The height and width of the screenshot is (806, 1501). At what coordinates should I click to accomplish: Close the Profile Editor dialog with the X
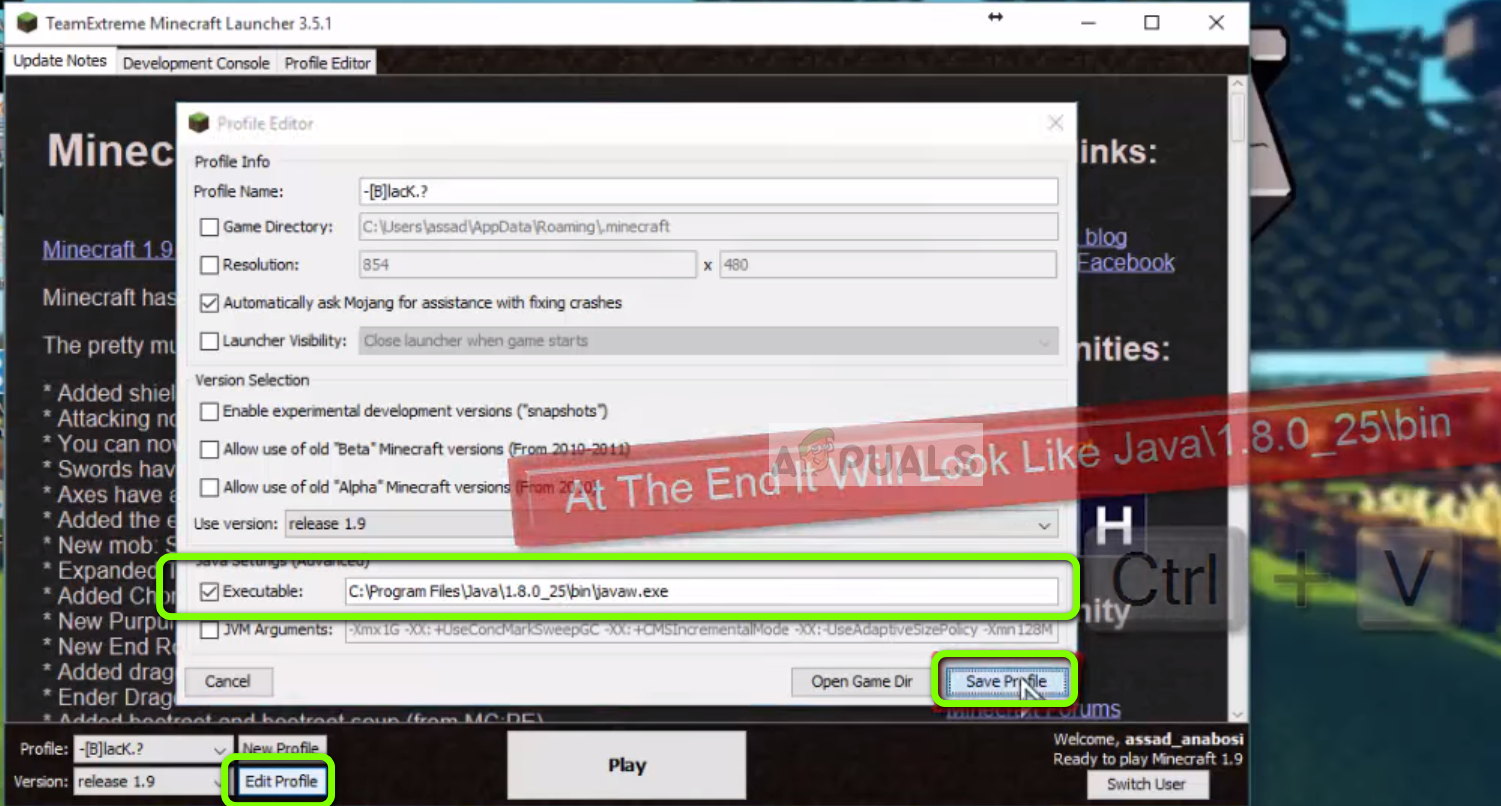[x=1055, y=123]
